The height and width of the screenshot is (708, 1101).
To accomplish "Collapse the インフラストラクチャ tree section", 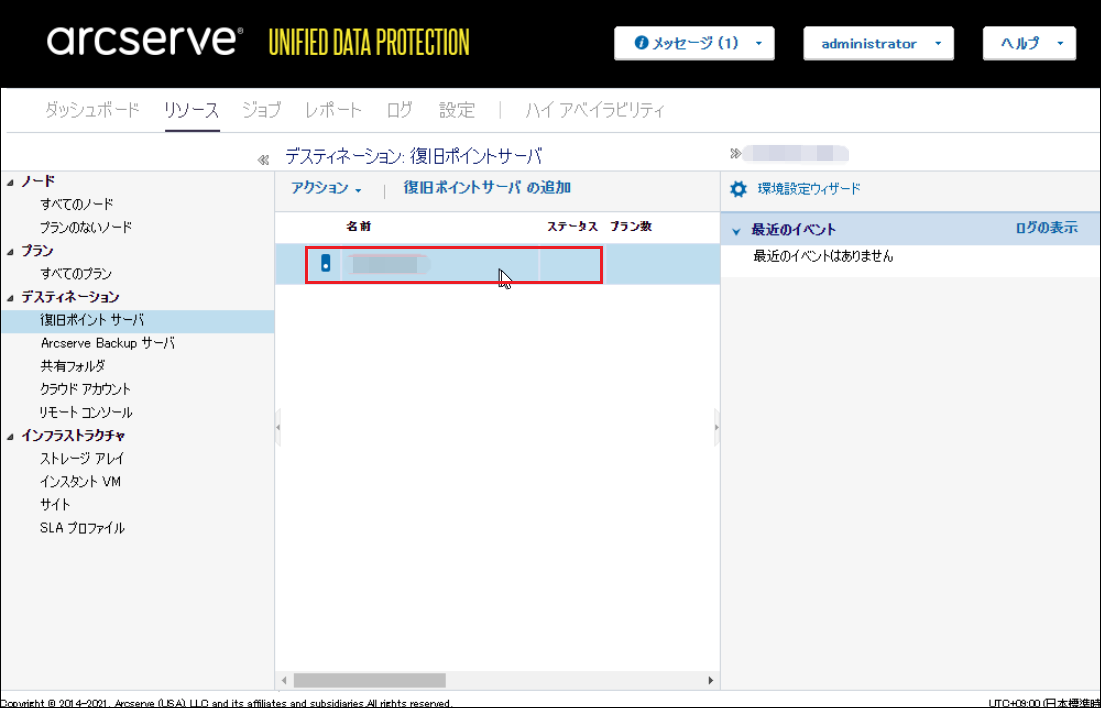I will [x=11, y=436].
